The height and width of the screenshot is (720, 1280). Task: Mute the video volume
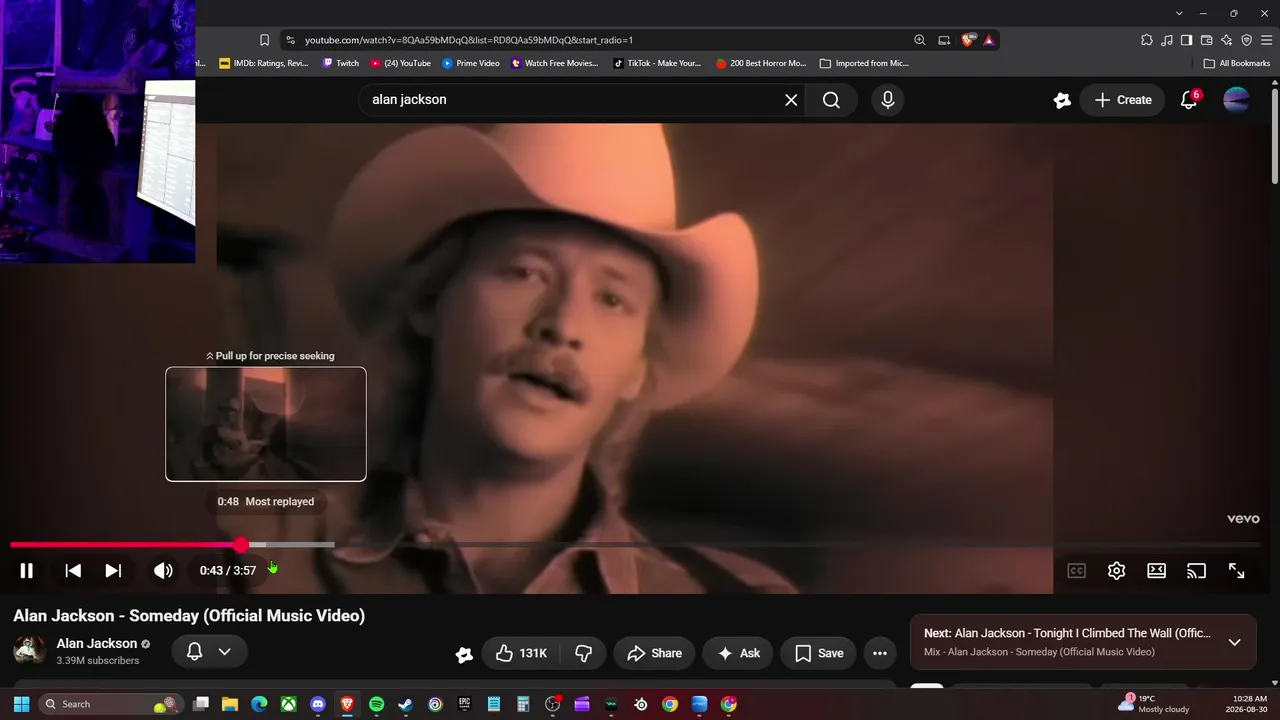tap(163, 571)
